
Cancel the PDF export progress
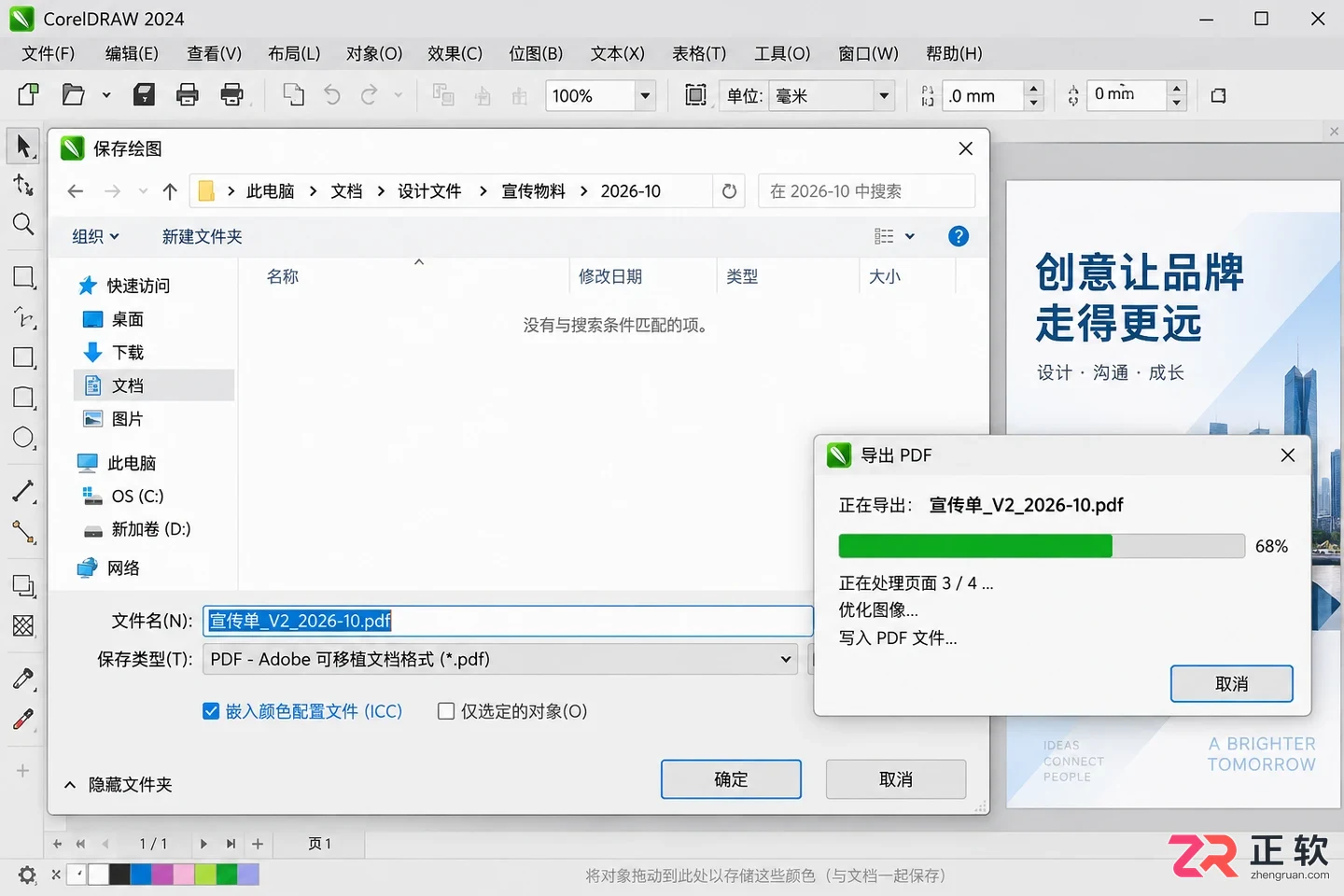click(x=1232, y=684)
